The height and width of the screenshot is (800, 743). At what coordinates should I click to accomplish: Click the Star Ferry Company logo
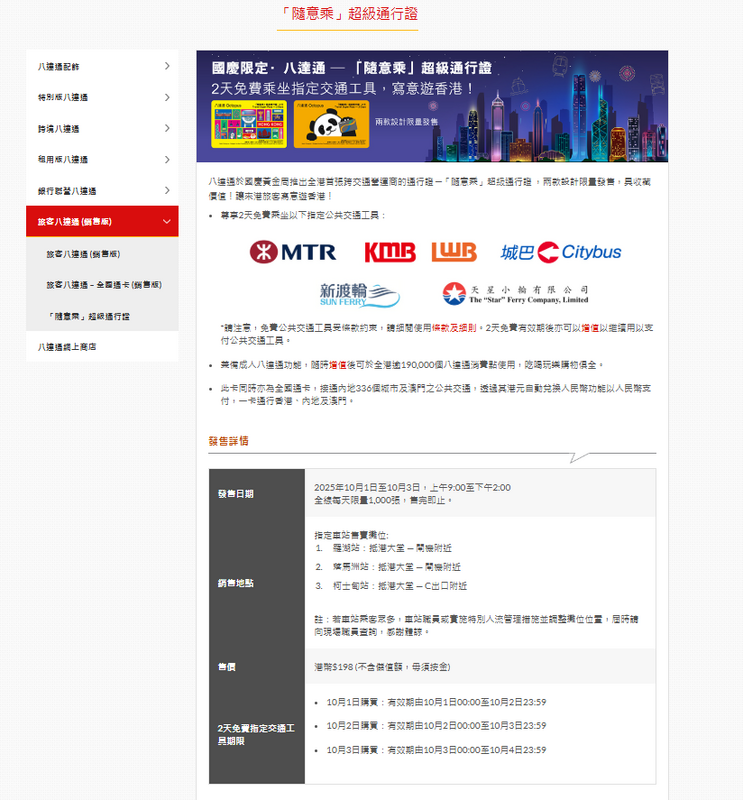[x=515, y=293]
